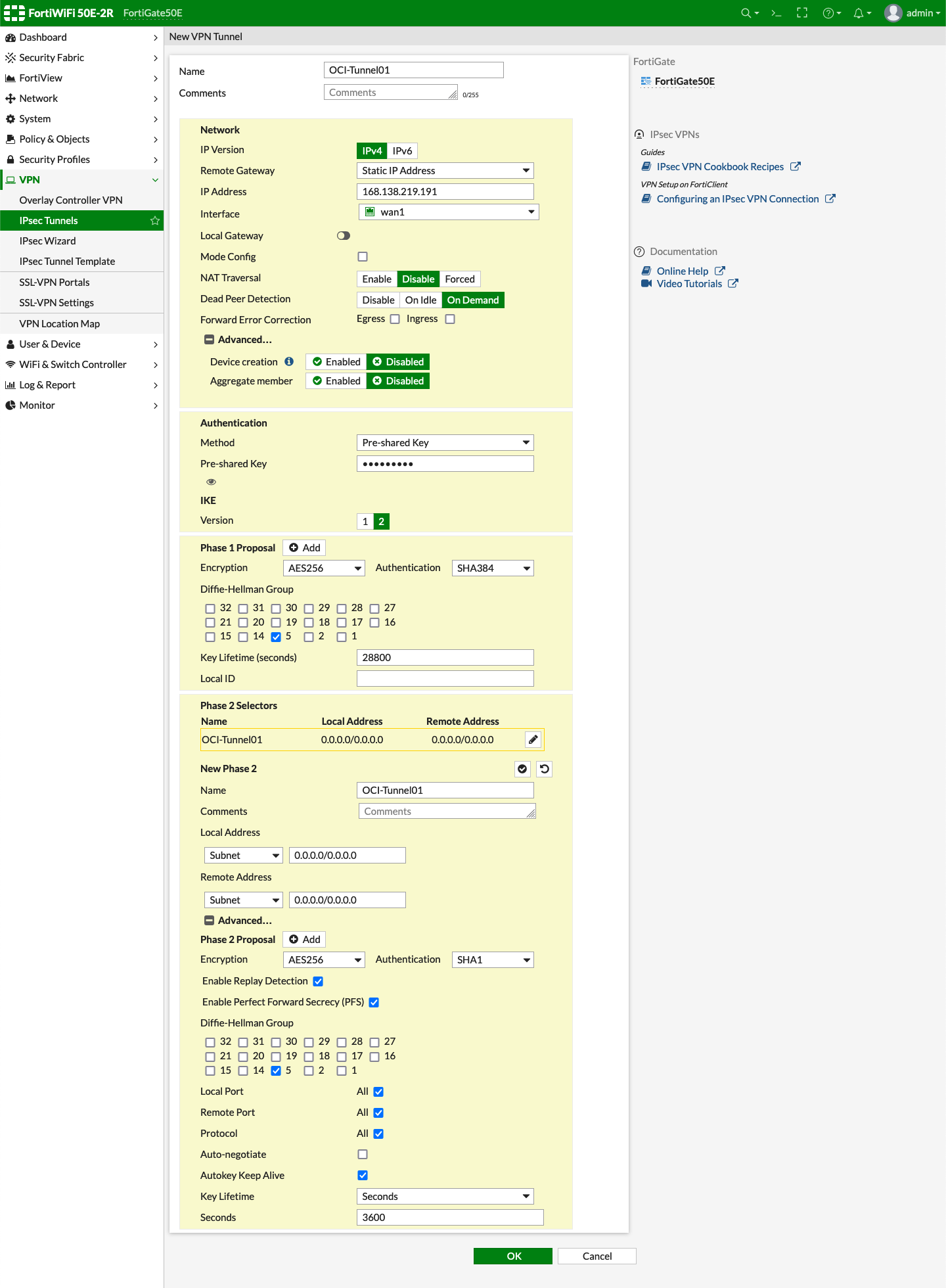Select IPv6 IP version
This screenshot has height=1288, width=946.
(x=402, y=151)
